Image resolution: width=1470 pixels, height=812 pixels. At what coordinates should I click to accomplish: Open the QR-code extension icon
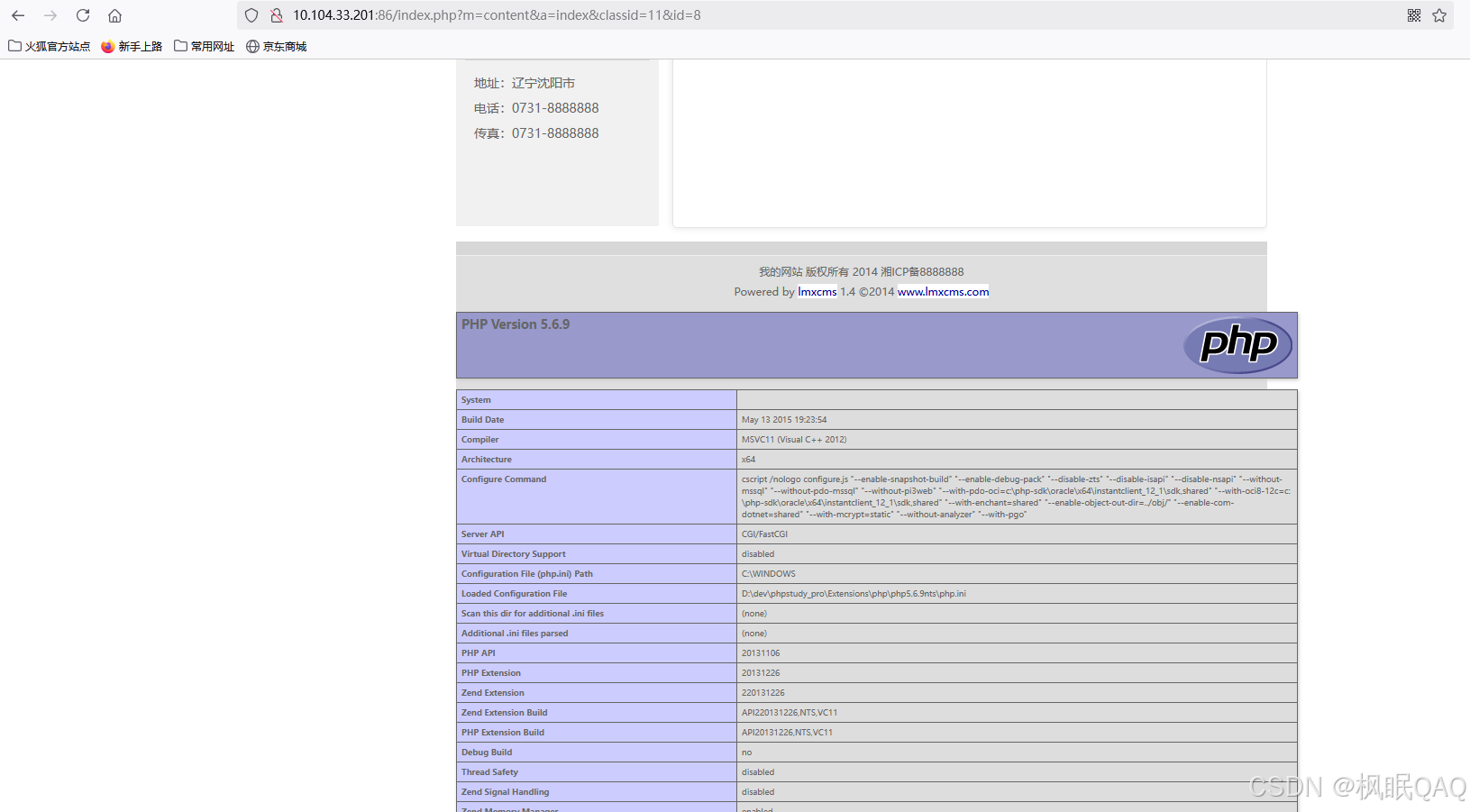pos(1413,15)
